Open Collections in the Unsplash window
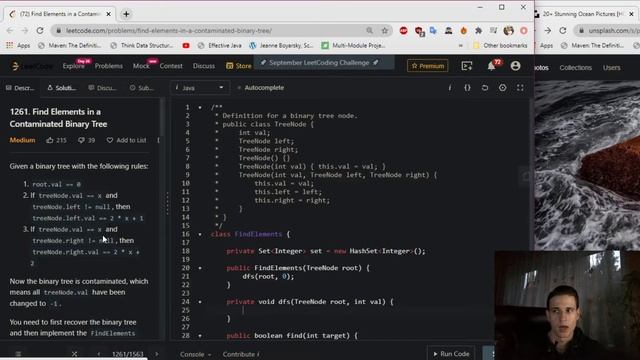This screenshot has height=360, width=640. click(576, 68)
